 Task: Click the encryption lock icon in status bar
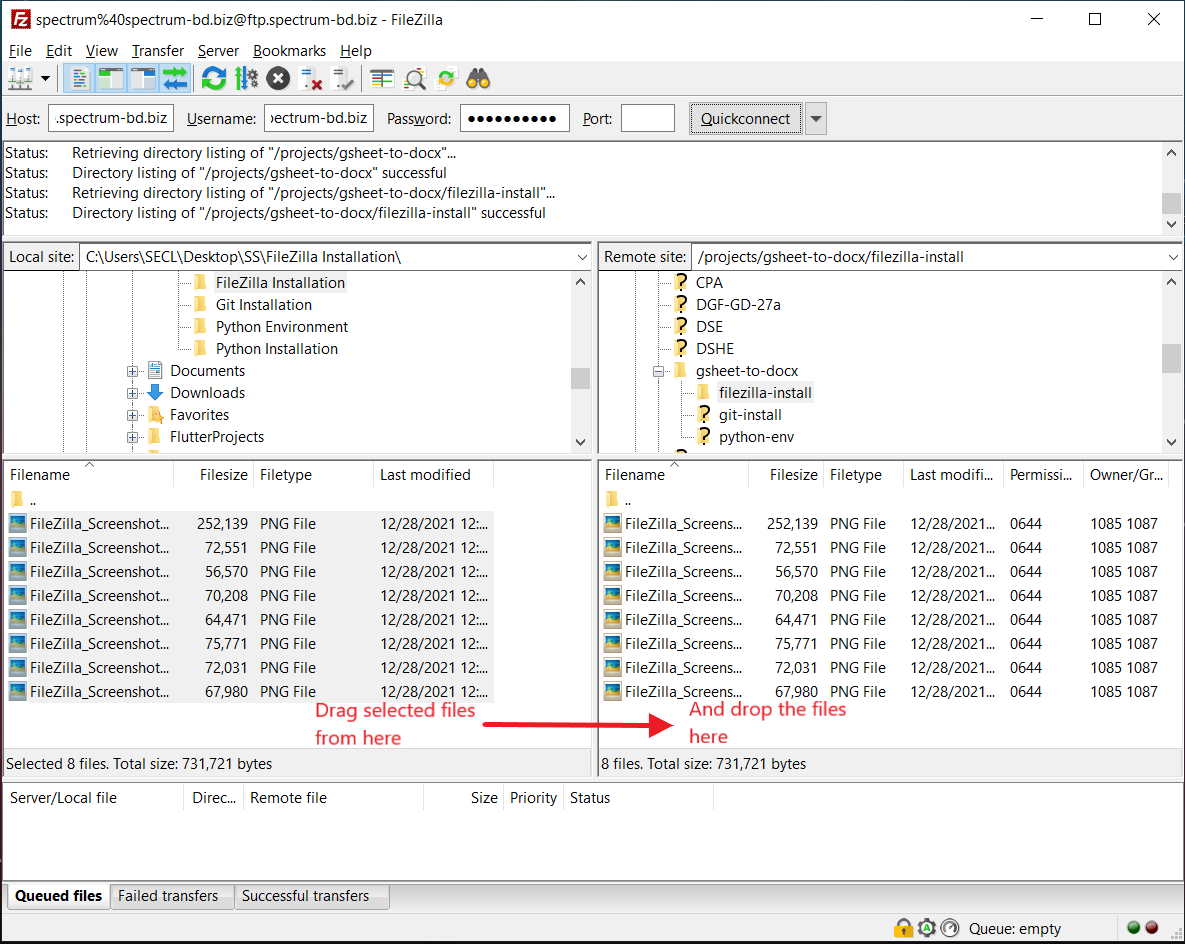[x=903, y=927]
